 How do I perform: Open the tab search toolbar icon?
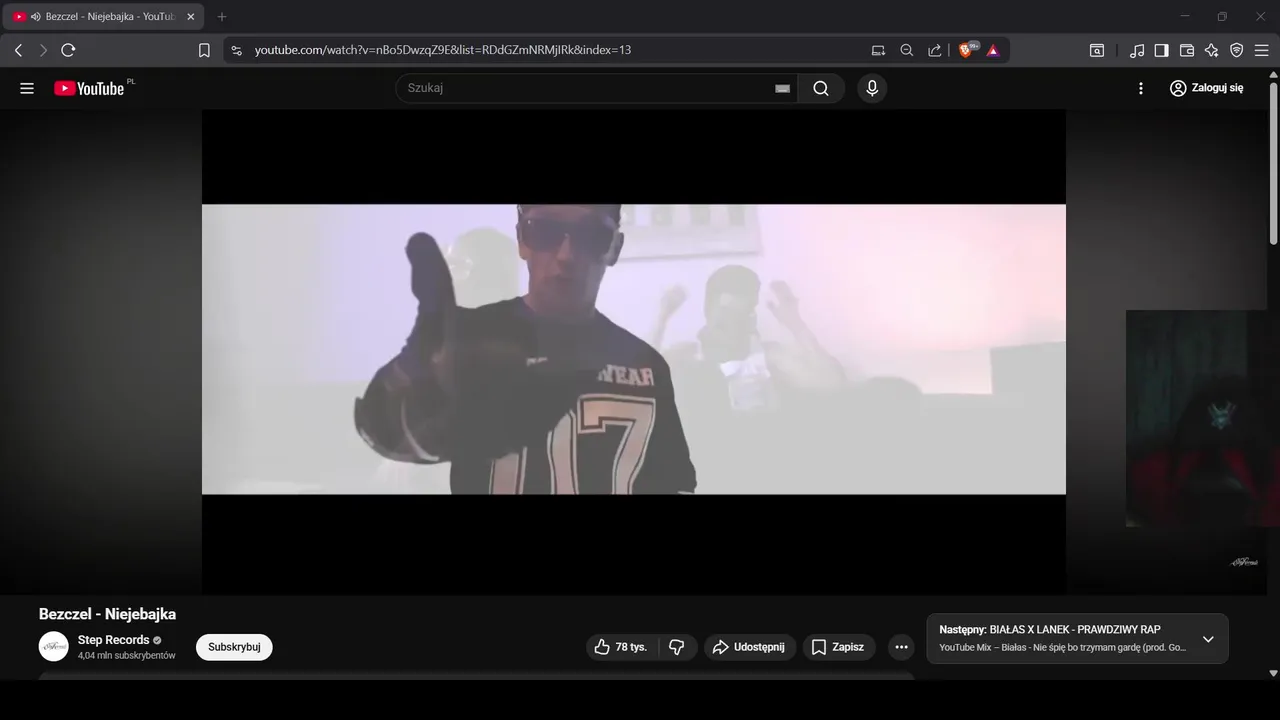(x=1097, y=50)
